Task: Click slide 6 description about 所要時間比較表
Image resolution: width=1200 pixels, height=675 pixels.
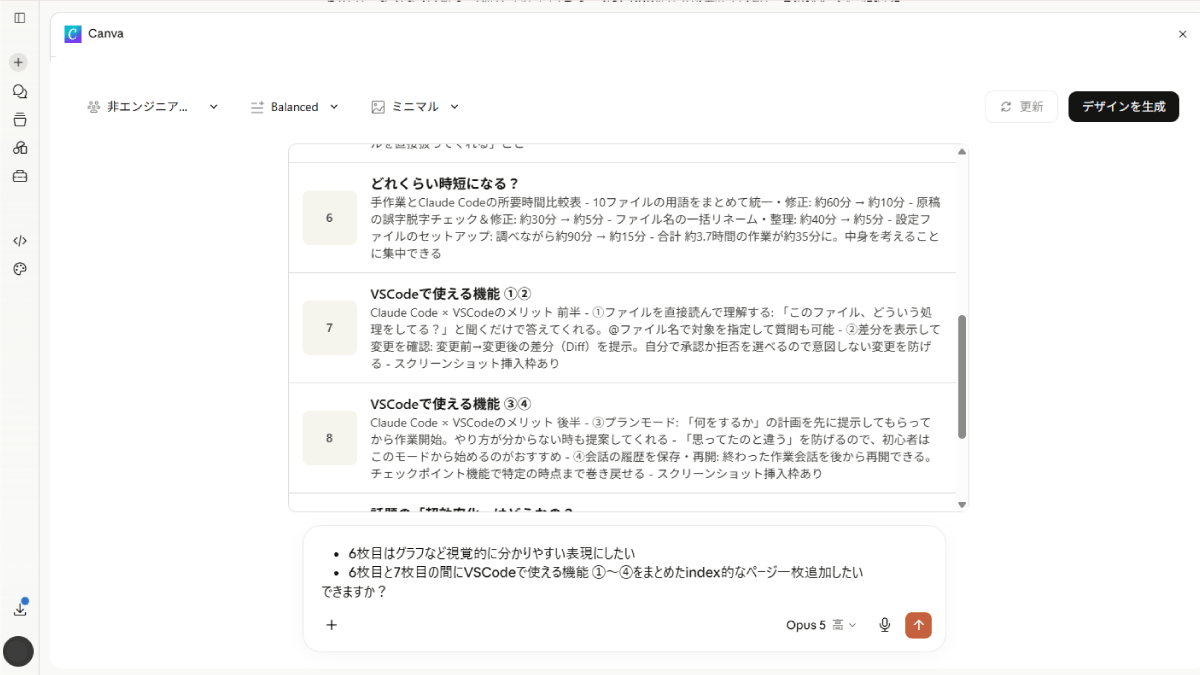Action: click(655, 228)
